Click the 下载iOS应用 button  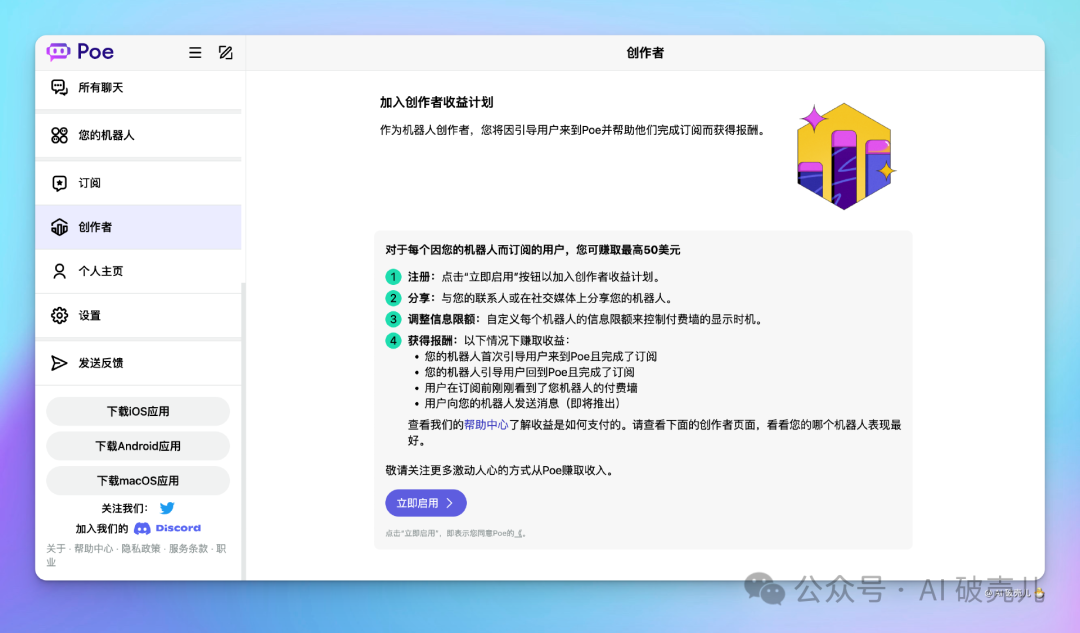click(x=138, y=411)
